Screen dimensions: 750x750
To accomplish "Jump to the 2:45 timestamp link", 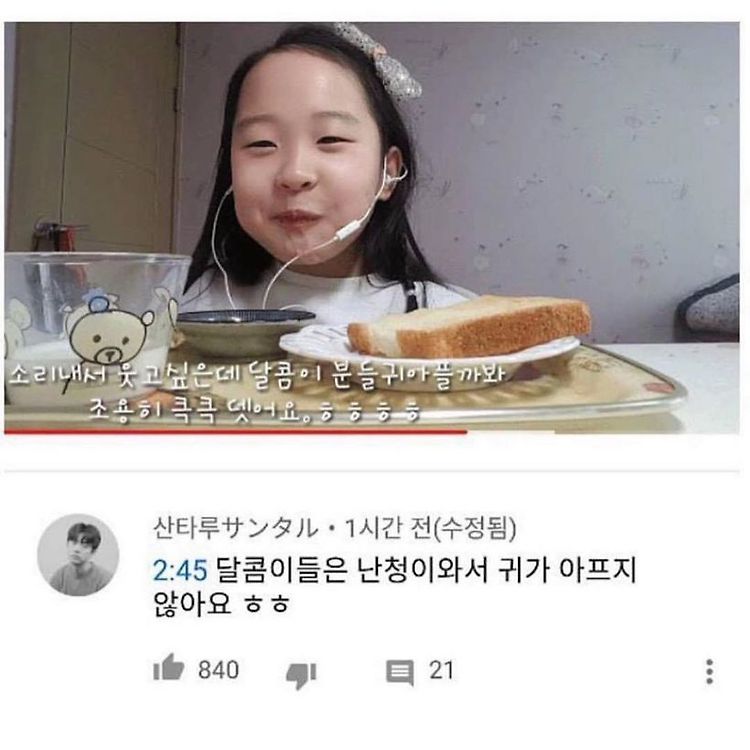I will [x=180, y=570].
